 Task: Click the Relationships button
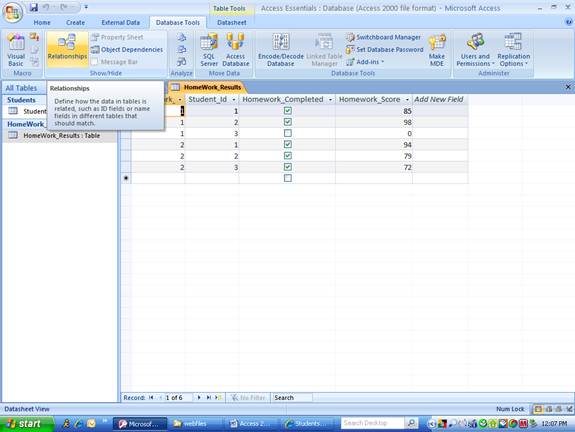pos(67,50)
